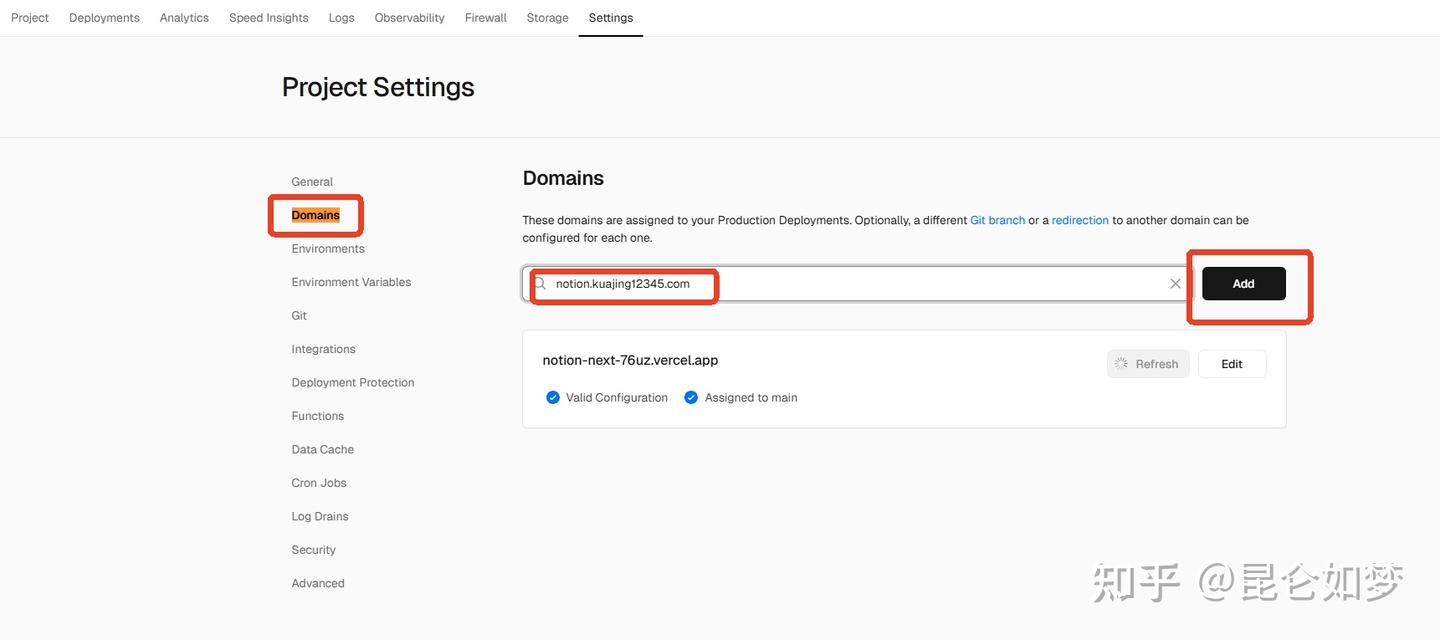1440x640 pixels.
Task: Switch to the Speed Insights tab
Action: (267, 17)
